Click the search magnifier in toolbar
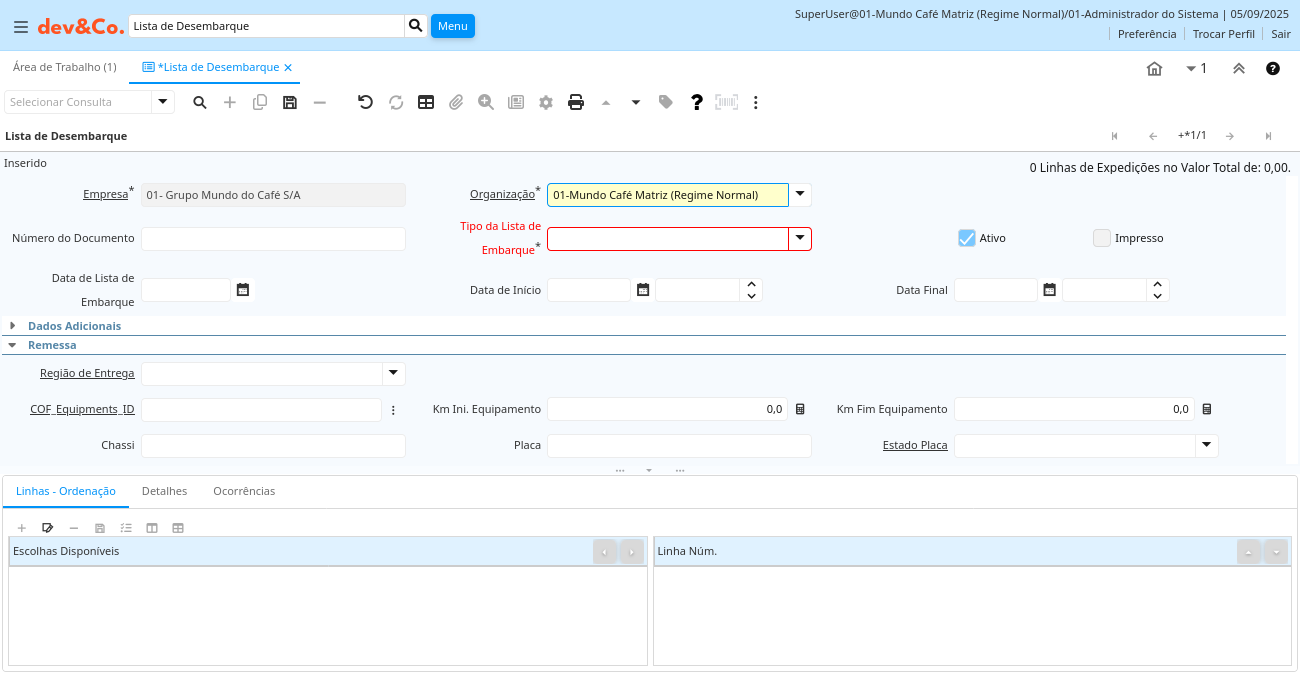1300x674 pixels. coord(200,102)
